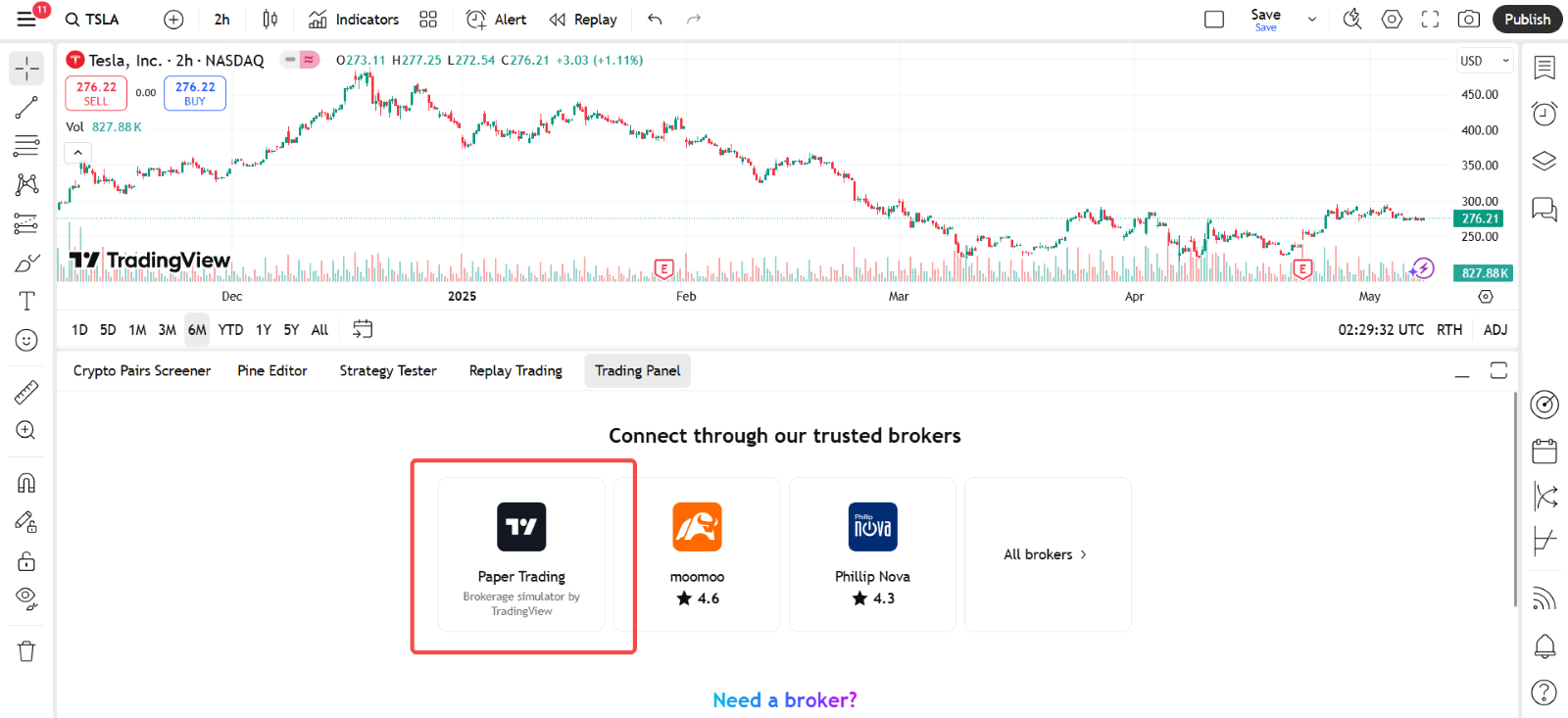Select the Paper Trading broker card
Screen dimensions: 1568x718
point(521,555)
